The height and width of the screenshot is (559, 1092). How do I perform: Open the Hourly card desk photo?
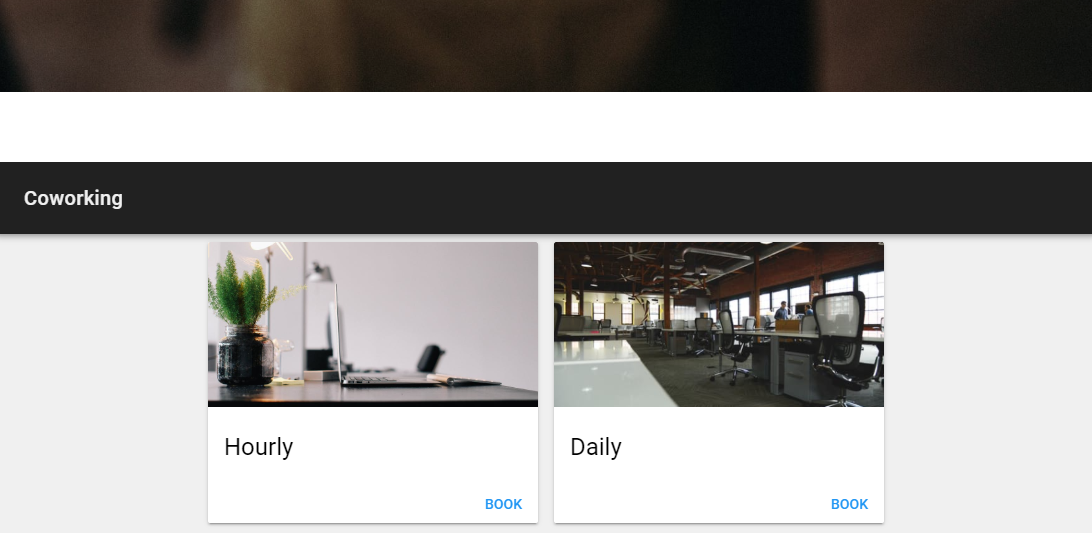pyautogui.click(x=373, y=324)
